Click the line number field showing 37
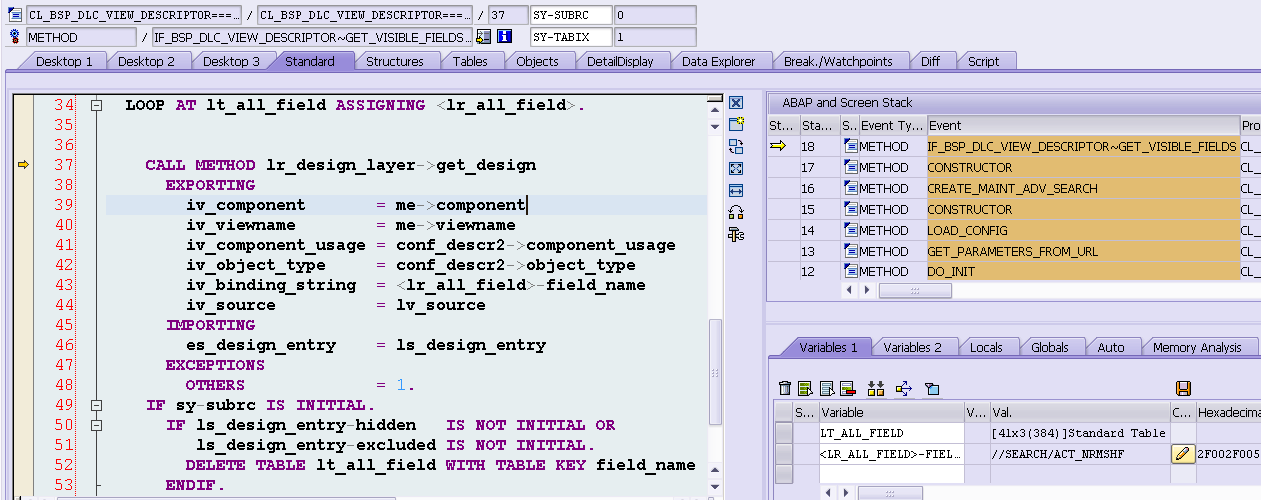The image size is (1261, 500). click(510, 15)
